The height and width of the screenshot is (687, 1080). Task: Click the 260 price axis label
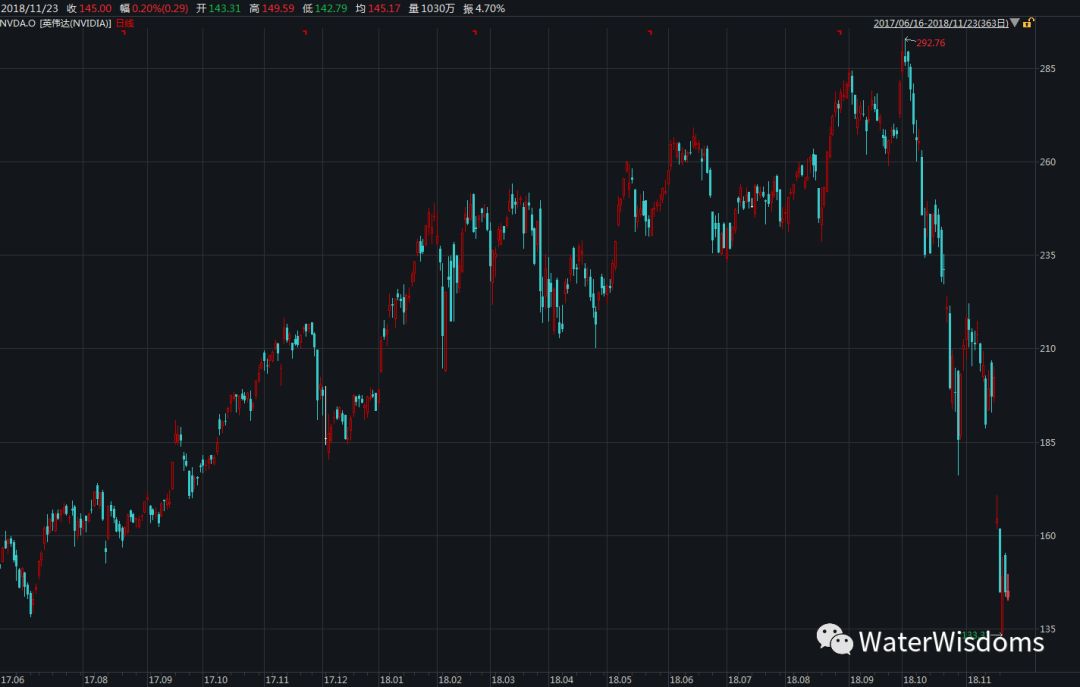1048,162
